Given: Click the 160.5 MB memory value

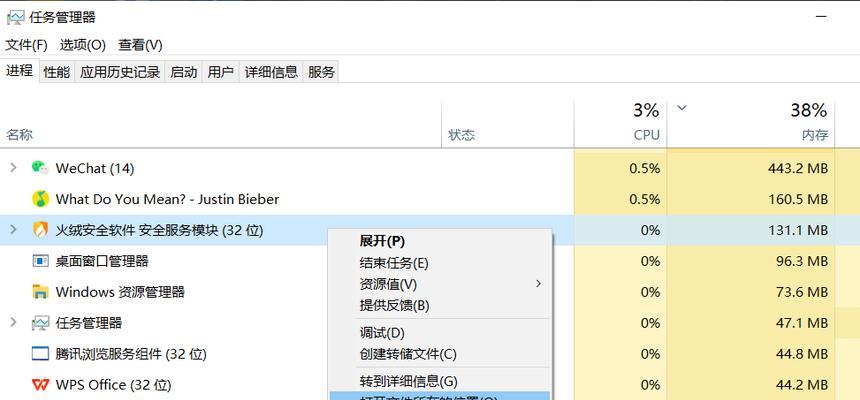Looking at the screenshot, I should pos(797,199).
